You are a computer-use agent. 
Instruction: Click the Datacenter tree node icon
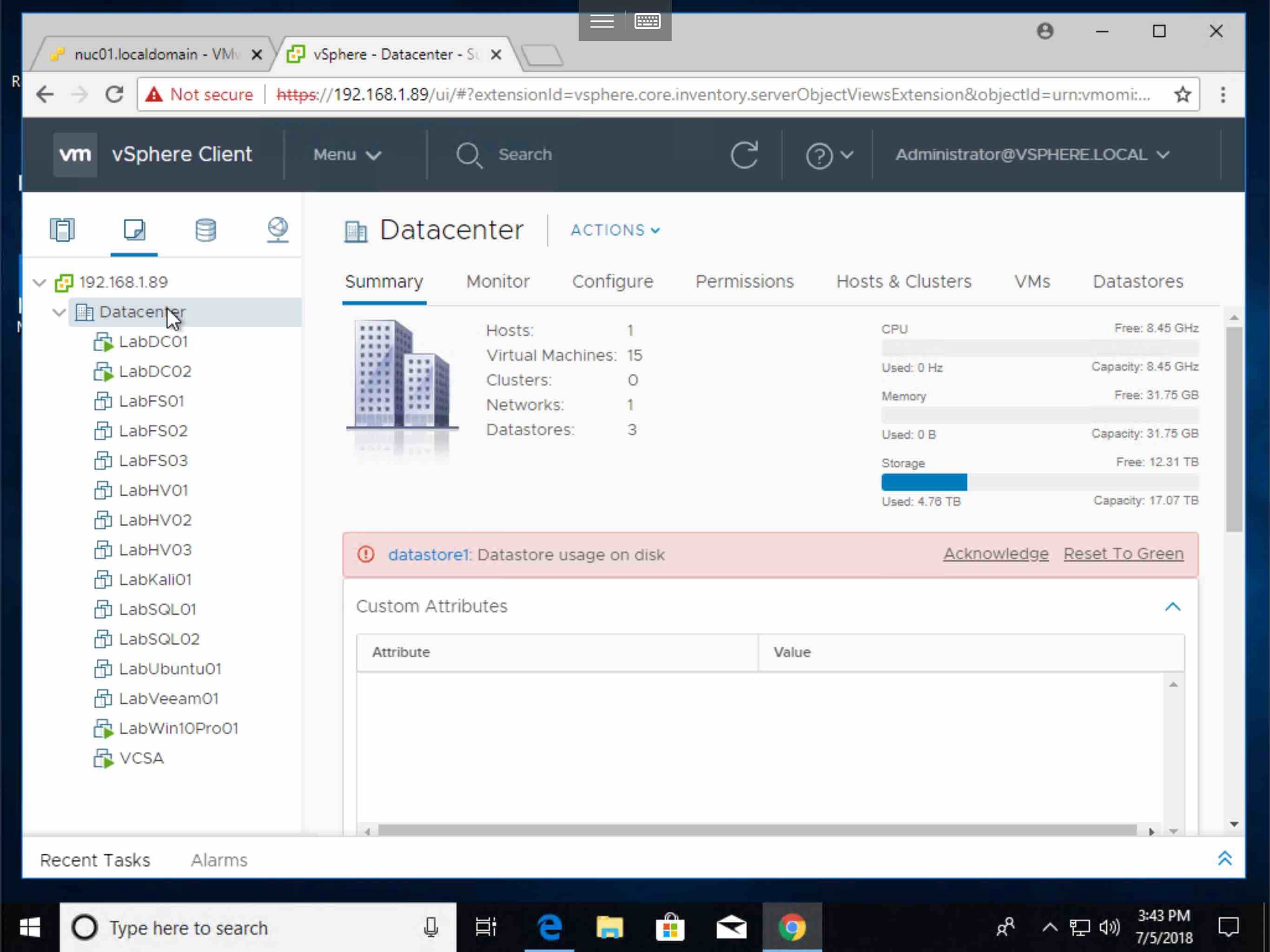85,312
